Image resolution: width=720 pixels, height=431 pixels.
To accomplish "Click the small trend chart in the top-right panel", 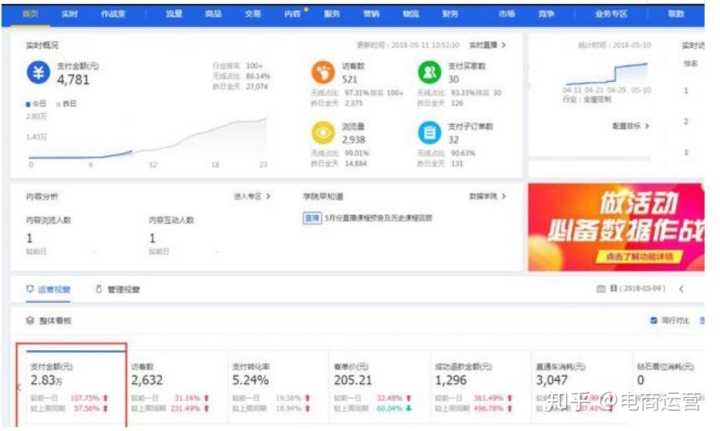I will coord(606,76).
